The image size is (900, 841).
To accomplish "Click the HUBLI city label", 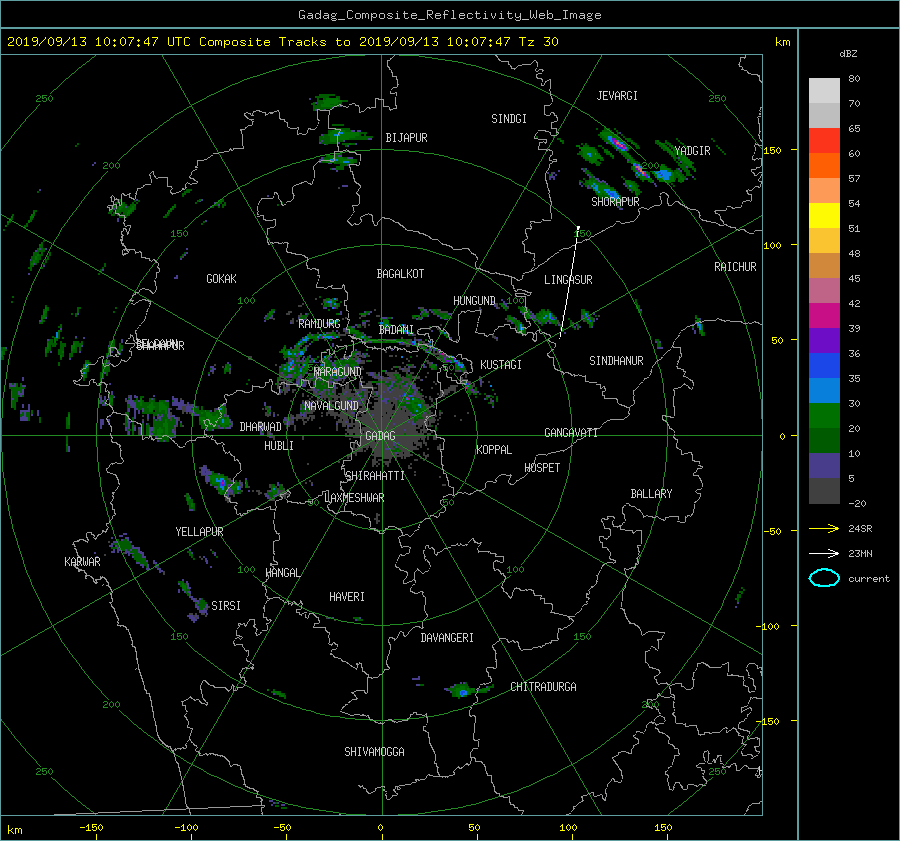I will click(278, 446).
